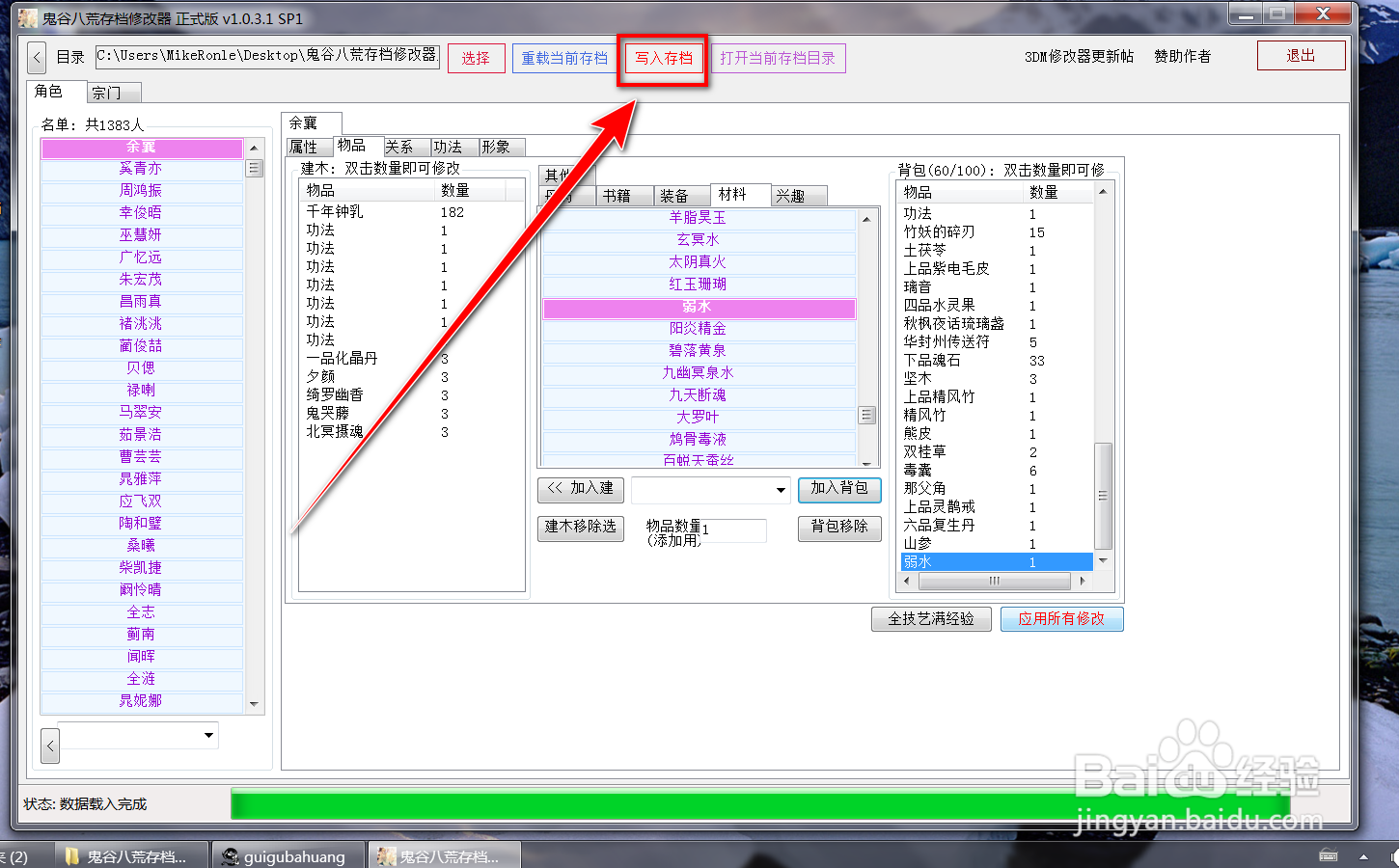Image resolution: width=1399 pixels, height=868 pixels.
Task: Select character 巫慧妍 in the name list
Action: [x=141, y=235]
